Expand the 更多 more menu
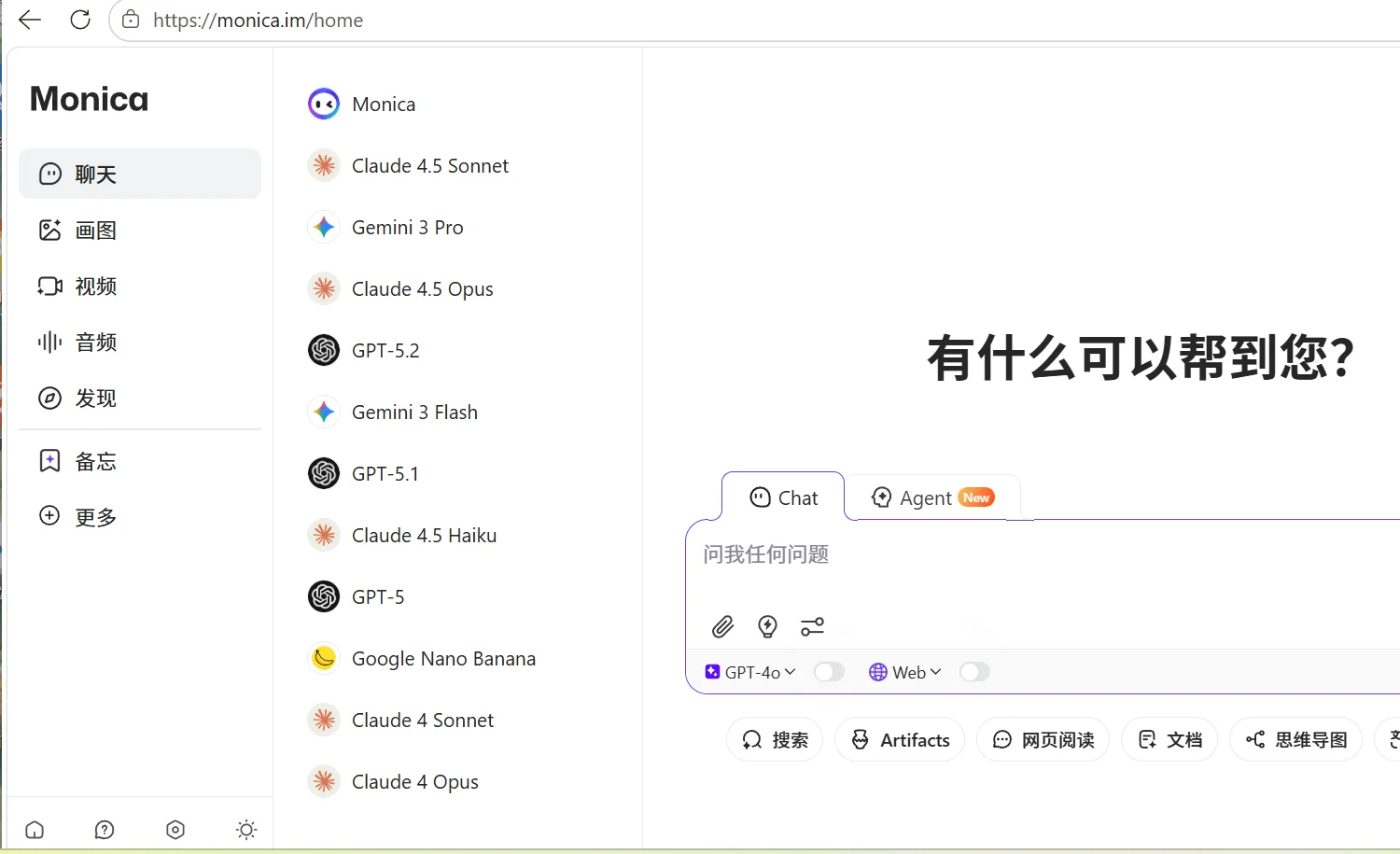The width and height of the screenshot is (1400, 854). pos(140,516)
